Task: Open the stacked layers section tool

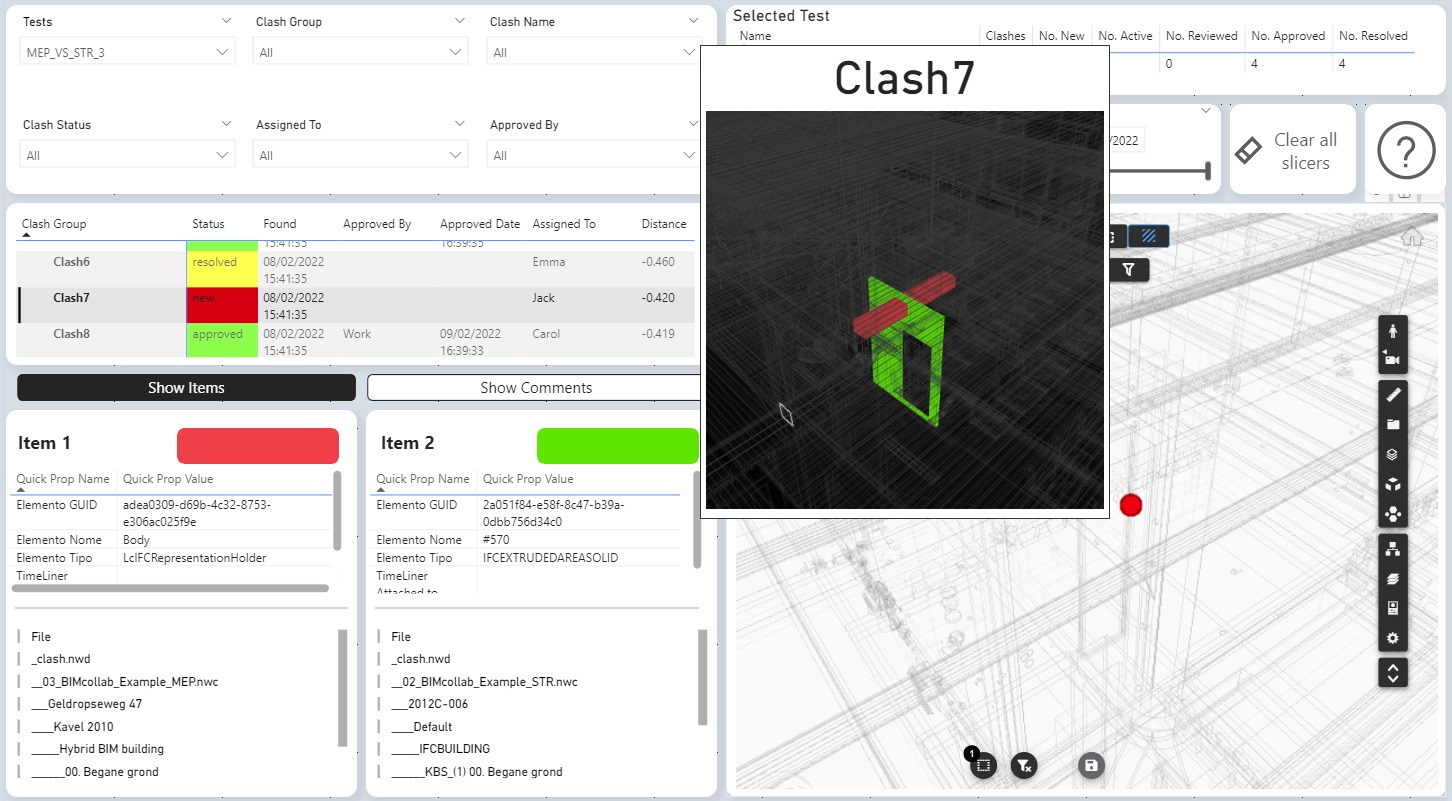Action: click(x=1393, y=454)
